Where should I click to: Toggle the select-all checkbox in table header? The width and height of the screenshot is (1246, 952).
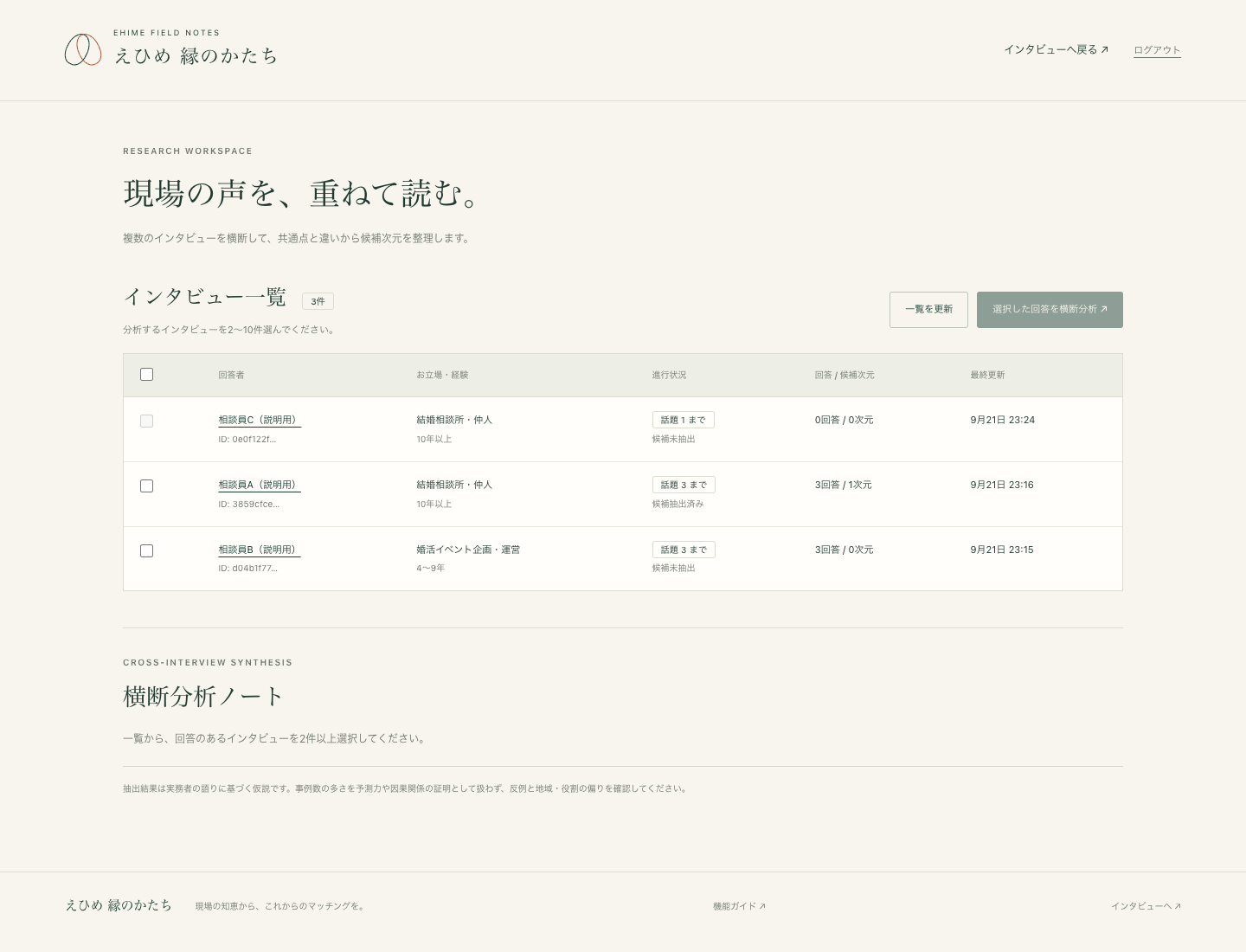146,375
